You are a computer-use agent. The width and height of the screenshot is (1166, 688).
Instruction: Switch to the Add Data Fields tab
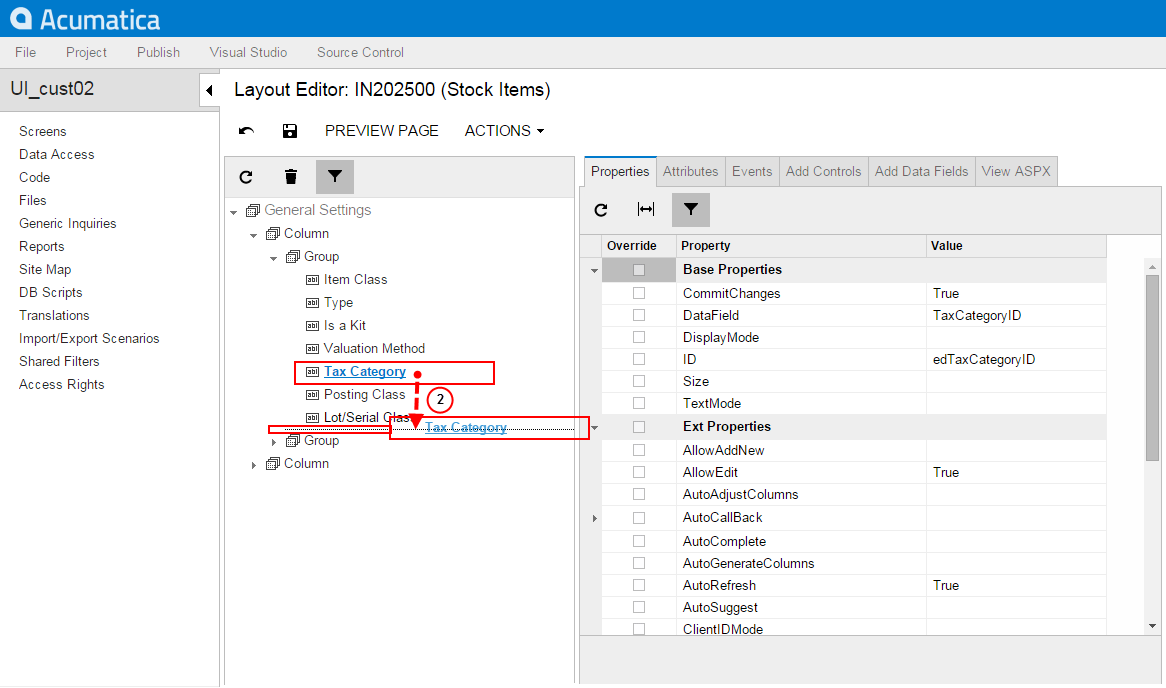(921, 171)
